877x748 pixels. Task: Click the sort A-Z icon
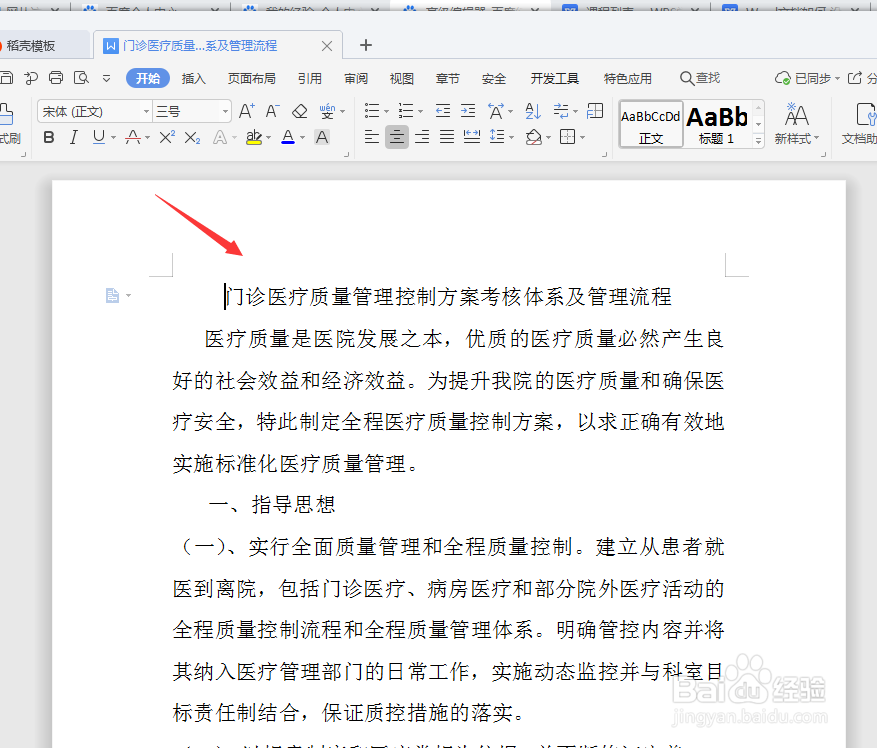click(x=533, y=111)
